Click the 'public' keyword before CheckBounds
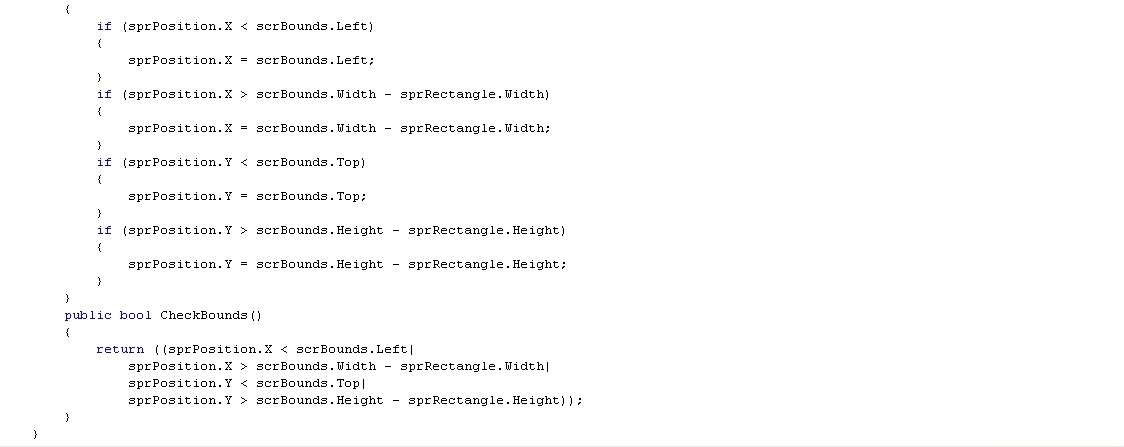1124x447 pixels. tap(88, 315)
